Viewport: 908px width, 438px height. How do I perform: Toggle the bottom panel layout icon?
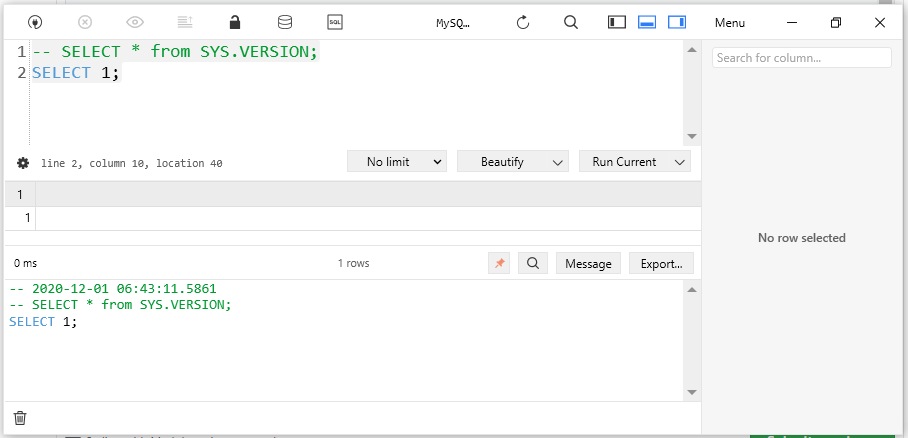pos(647,22)
